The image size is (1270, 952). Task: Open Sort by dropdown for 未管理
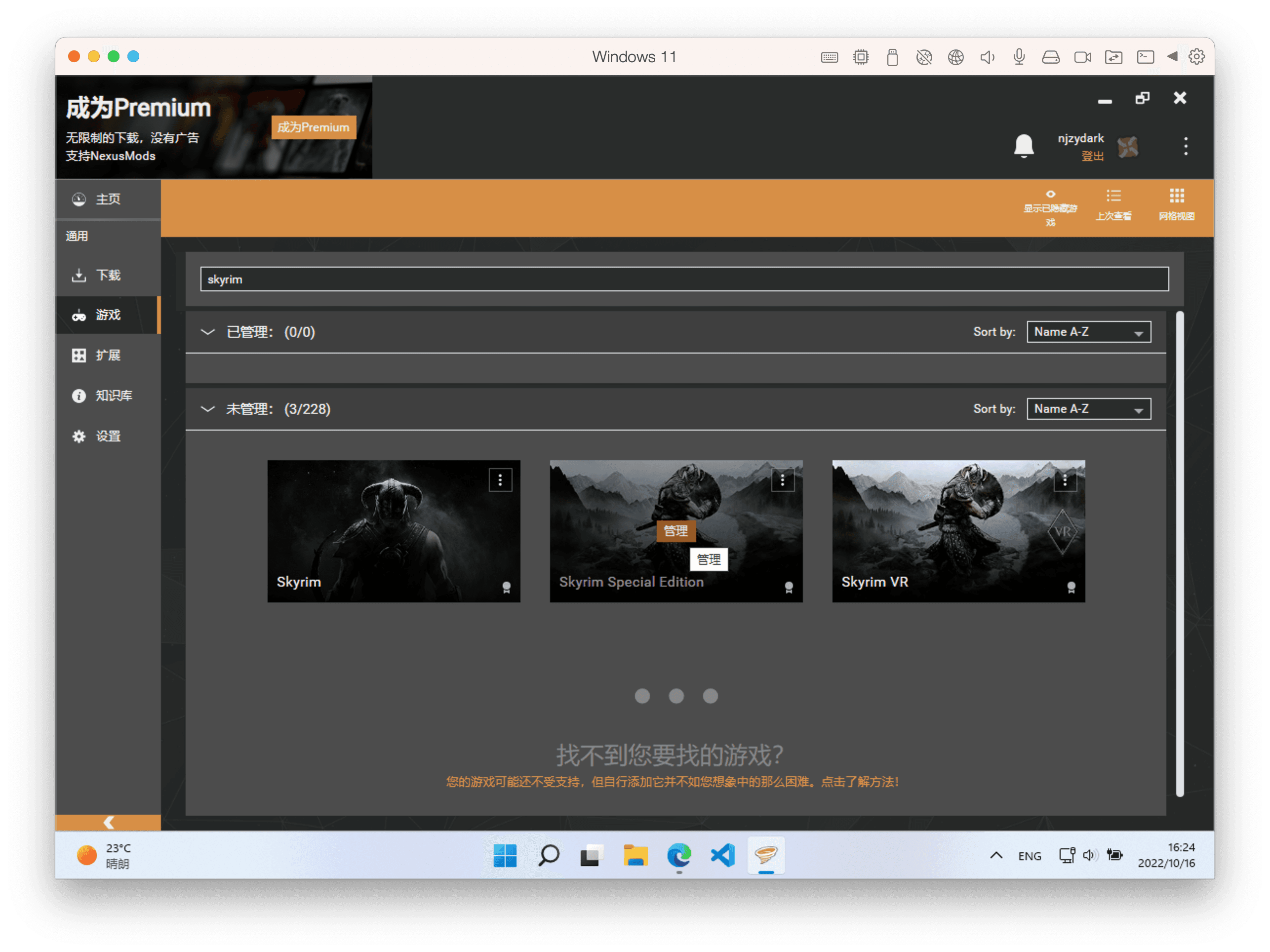point(1089,409)
